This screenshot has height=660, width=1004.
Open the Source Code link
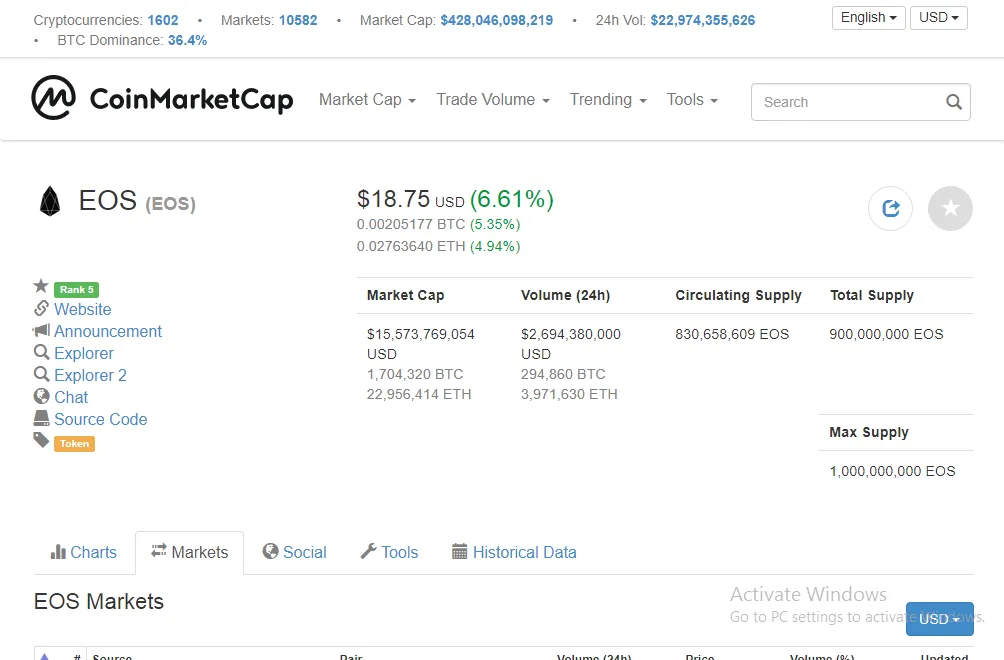(x=101, y=419)
